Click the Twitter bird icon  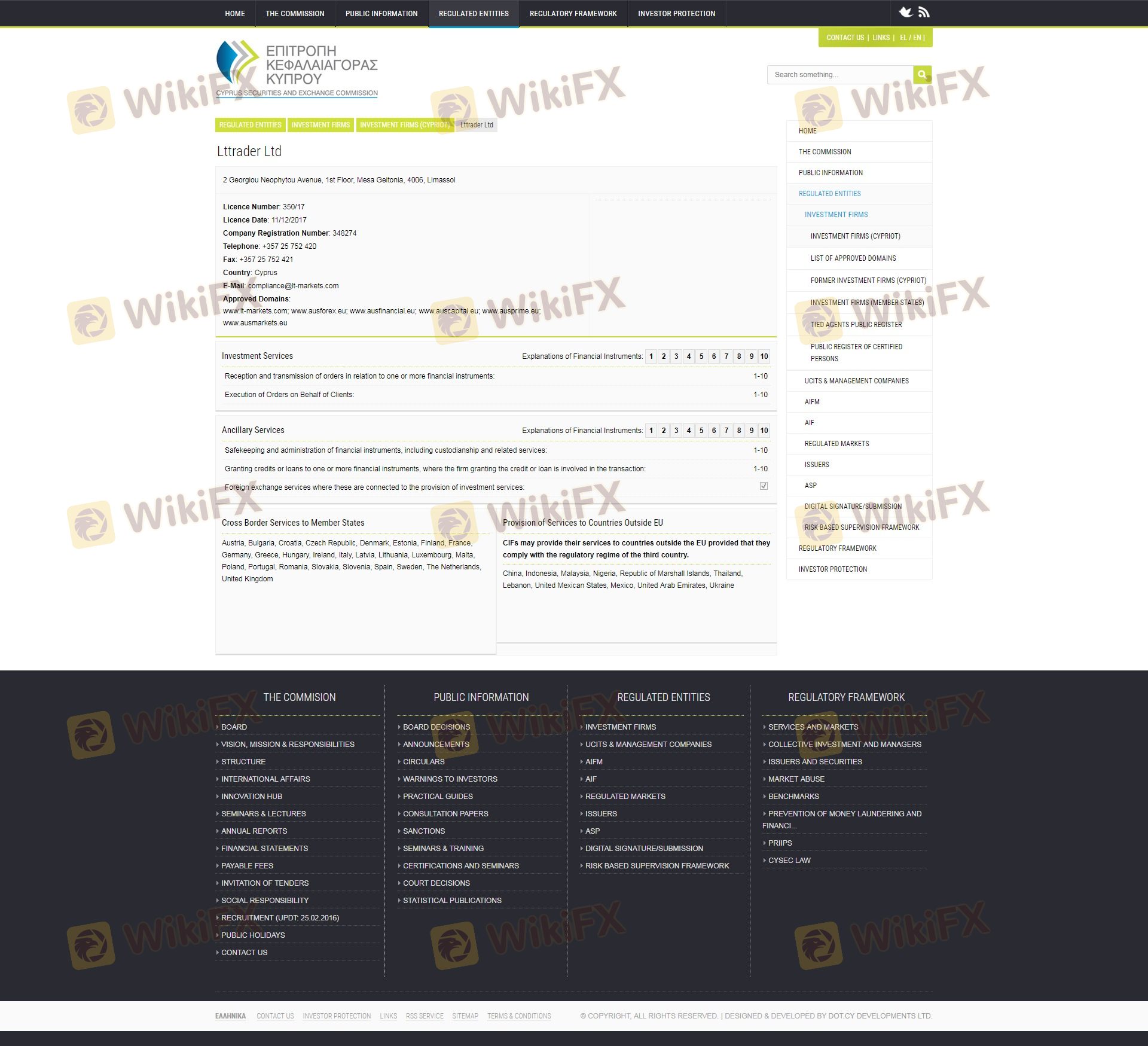tap(906, 12)
